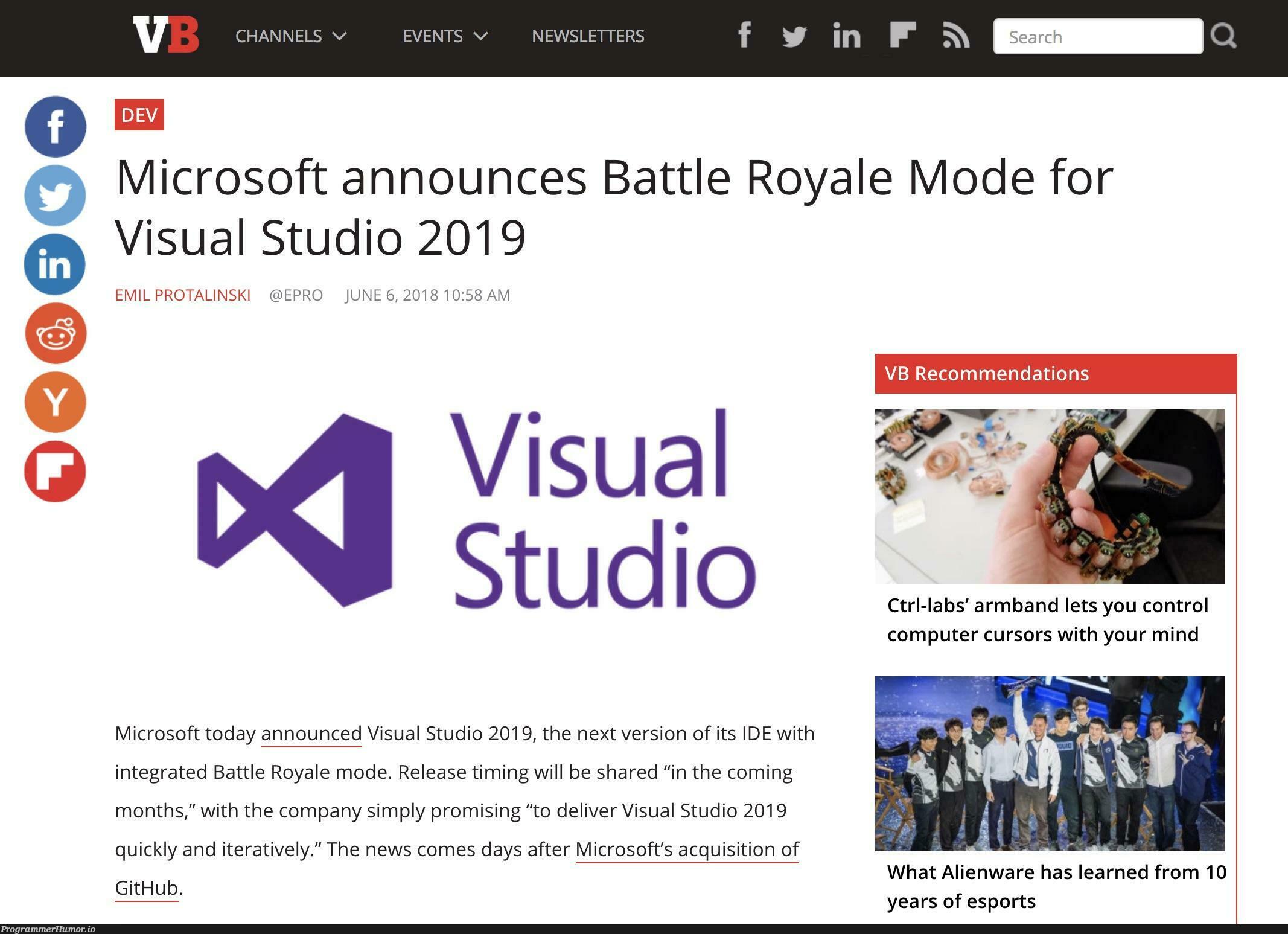Screen dimensions: 1288x934
Task: Share via Reddit circle in sidebar
Action: click(56, 333)
